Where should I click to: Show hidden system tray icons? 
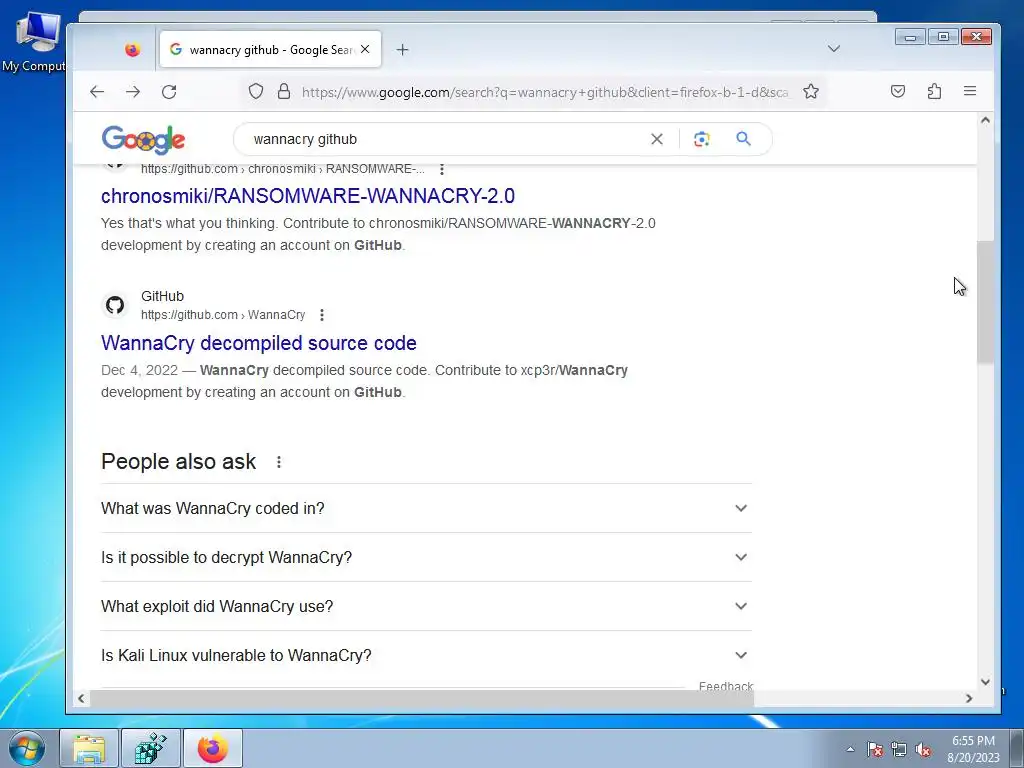coord(850,749)
